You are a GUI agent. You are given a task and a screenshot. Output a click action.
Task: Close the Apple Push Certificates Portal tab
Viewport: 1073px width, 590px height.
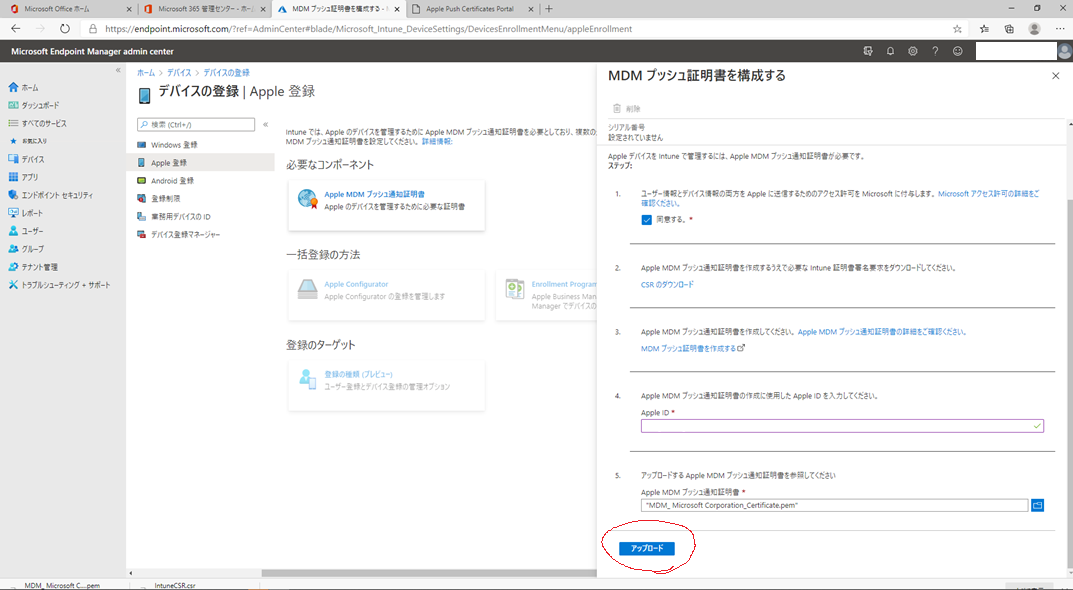point(530,9)
